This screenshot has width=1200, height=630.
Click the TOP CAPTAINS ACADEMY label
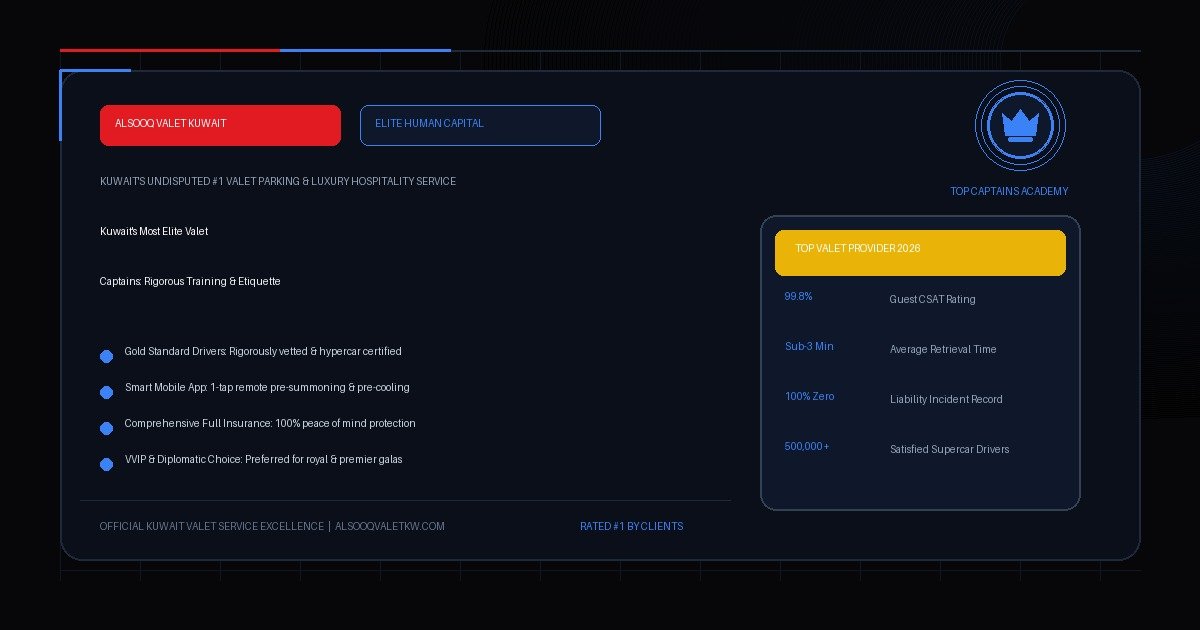pyautogui.click(x=1009, y=191)
